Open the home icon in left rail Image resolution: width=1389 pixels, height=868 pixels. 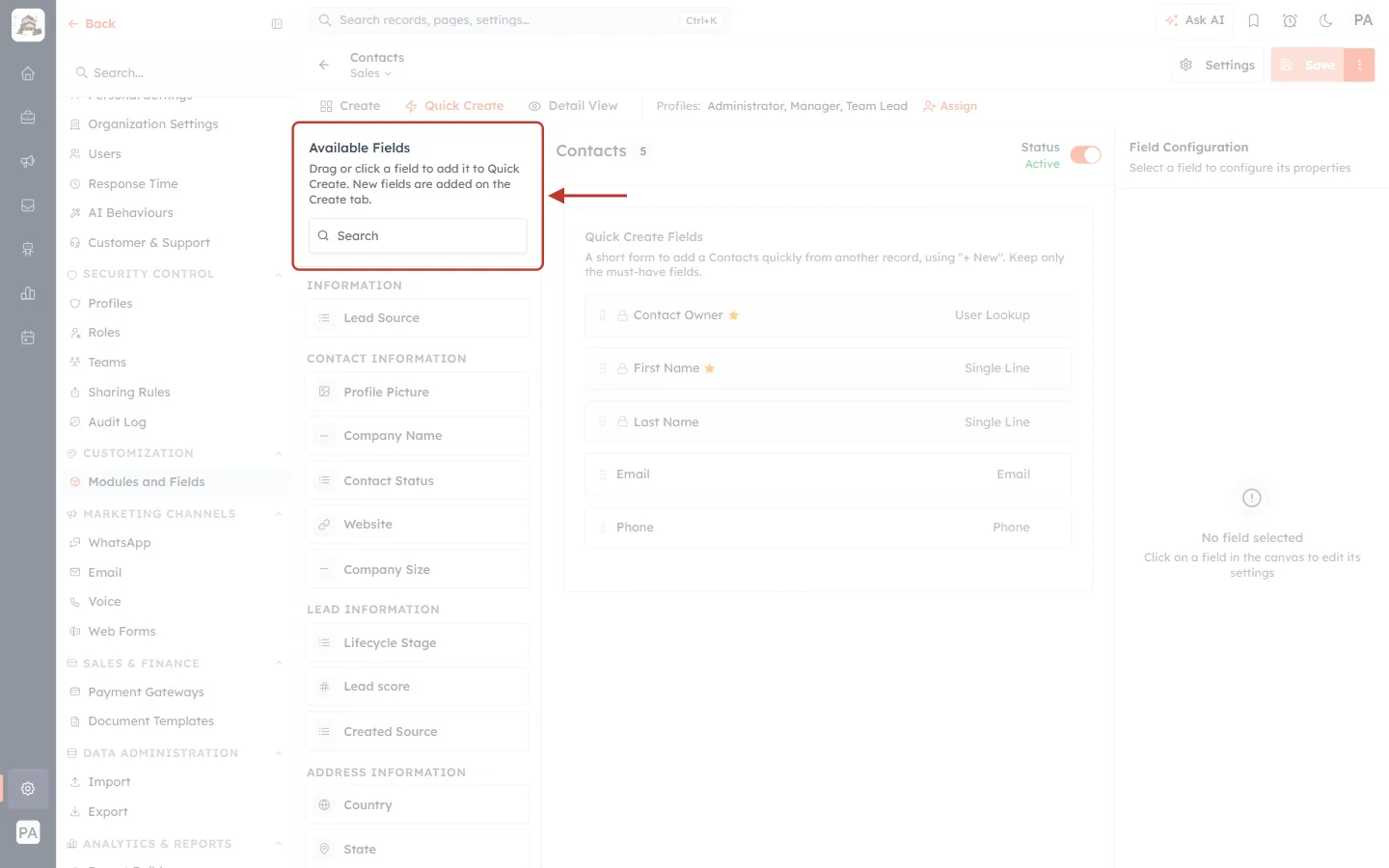[x=28, y=73]
